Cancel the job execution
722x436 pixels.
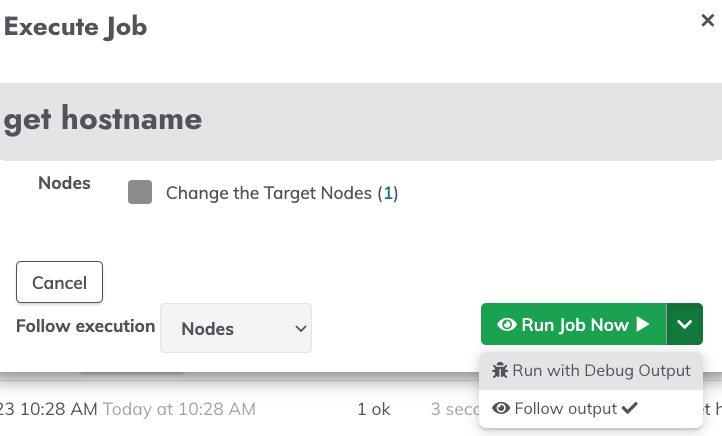coord(59,282)
